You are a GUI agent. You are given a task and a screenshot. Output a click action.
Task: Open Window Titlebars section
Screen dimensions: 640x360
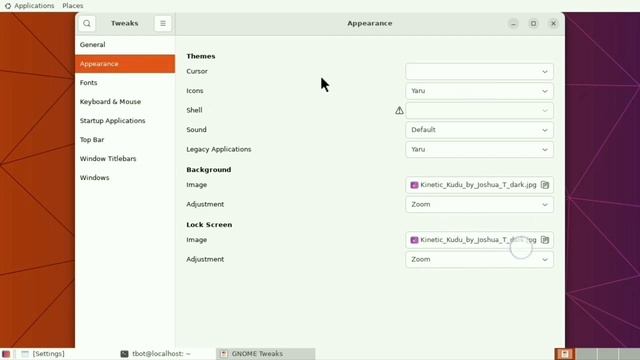click(125, 159)
